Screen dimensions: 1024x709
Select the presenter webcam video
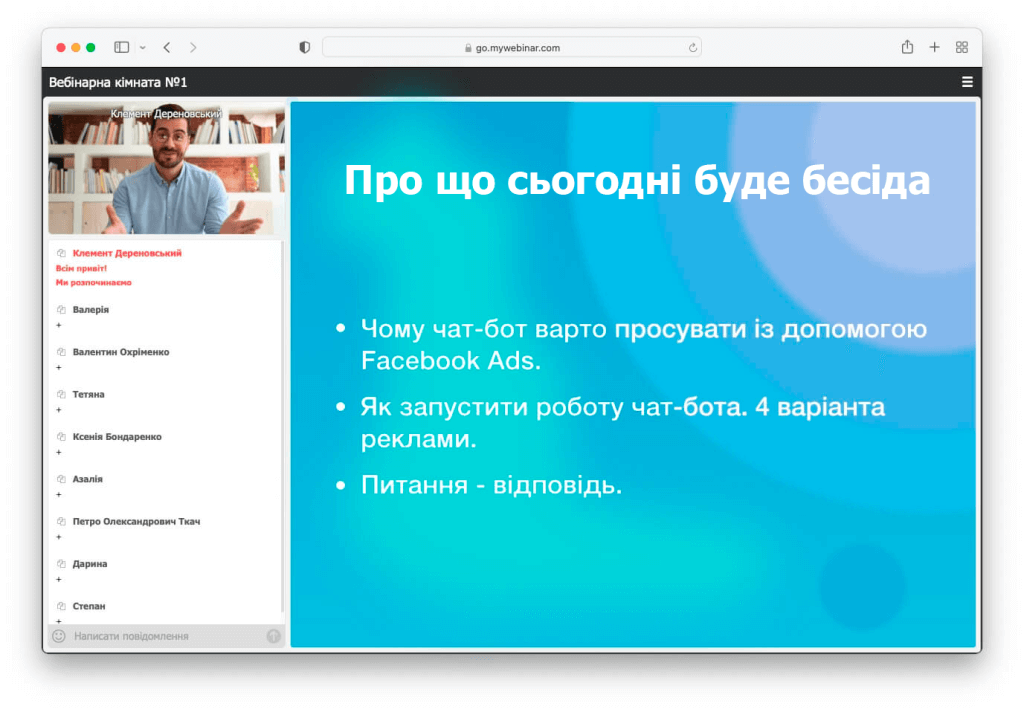click(167, 168)
